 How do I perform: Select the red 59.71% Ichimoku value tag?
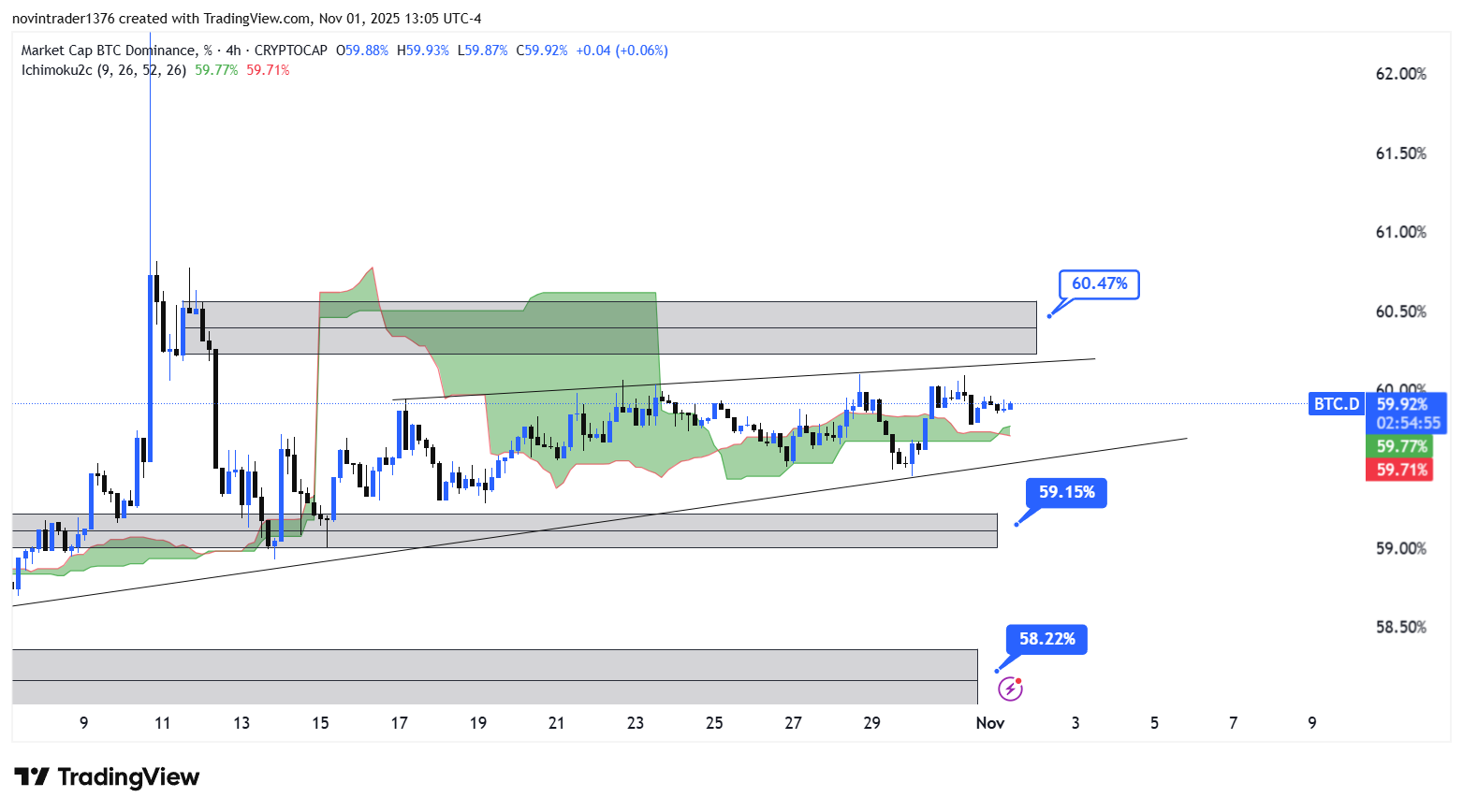[1398, 470]
